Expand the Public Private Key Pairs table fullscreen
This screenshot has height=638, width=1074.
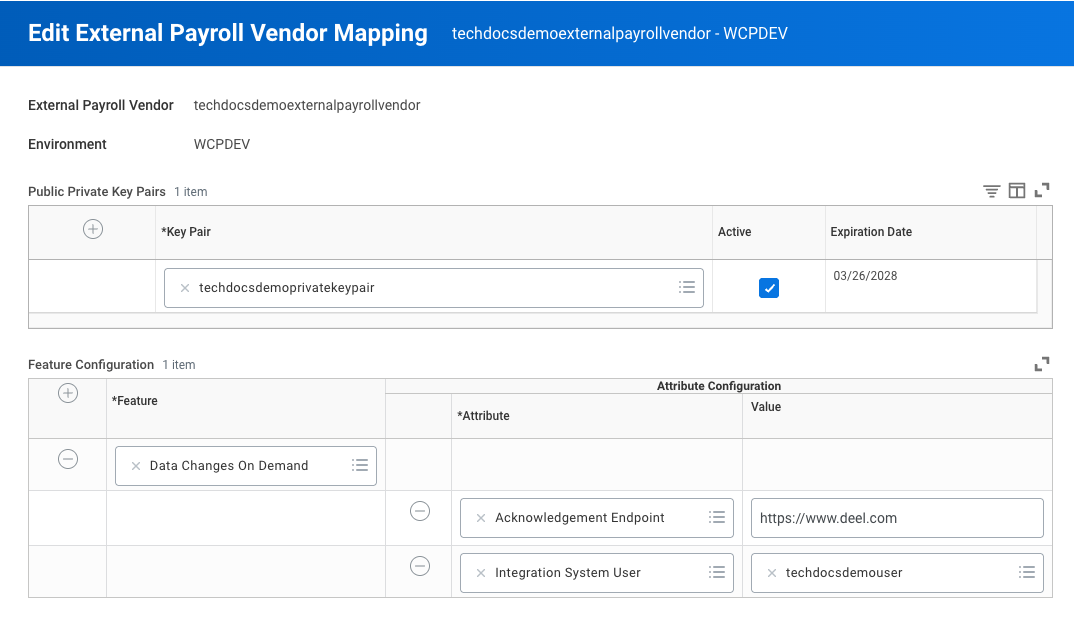tap(1041, 190)
